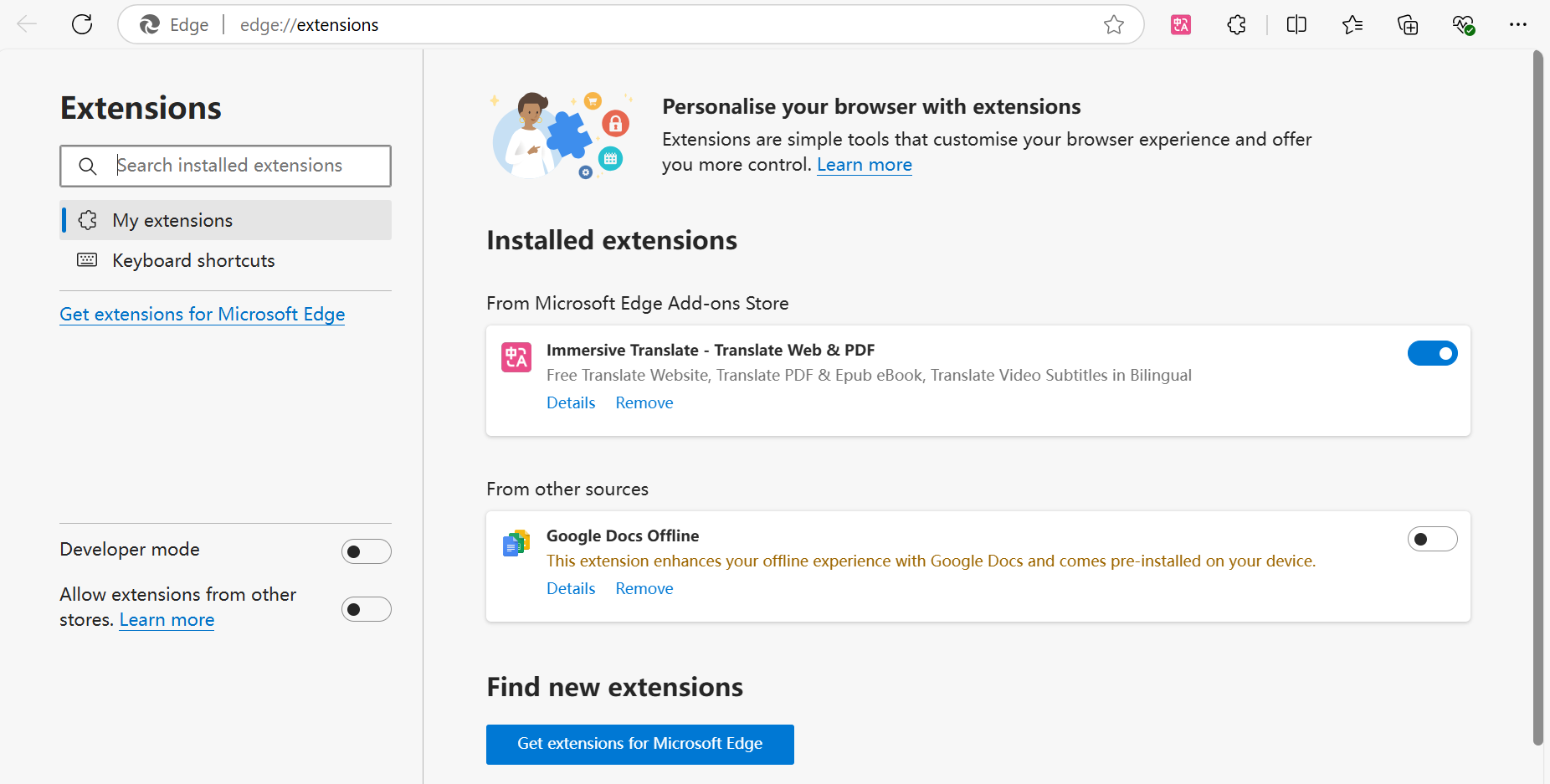This screenshot has height=784, width=1550.
Task: Open Browser essentials heart icon
Action: pos(1463,24)
